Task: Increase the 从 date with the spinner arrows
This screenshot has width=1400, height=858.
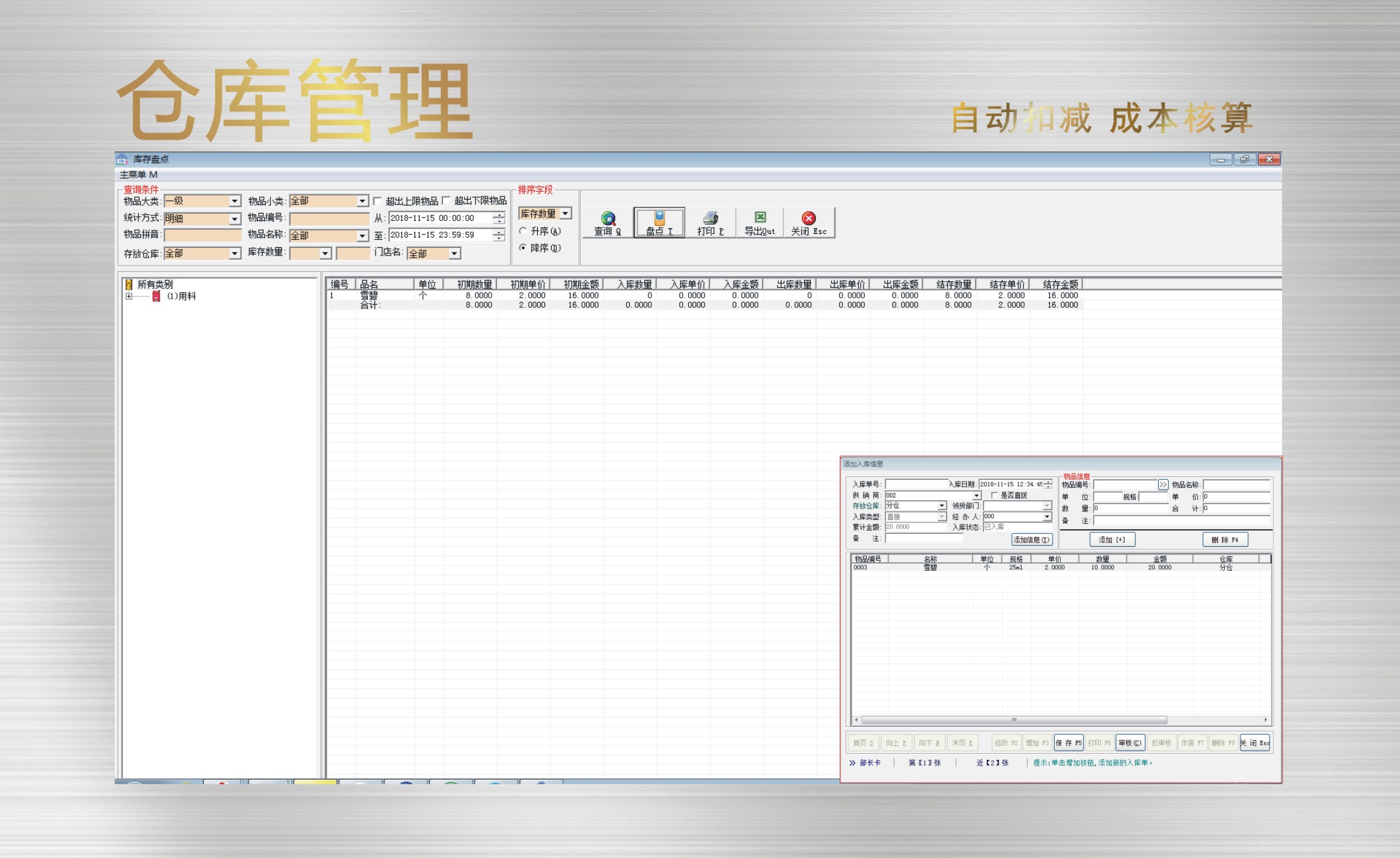Action: 499,215
